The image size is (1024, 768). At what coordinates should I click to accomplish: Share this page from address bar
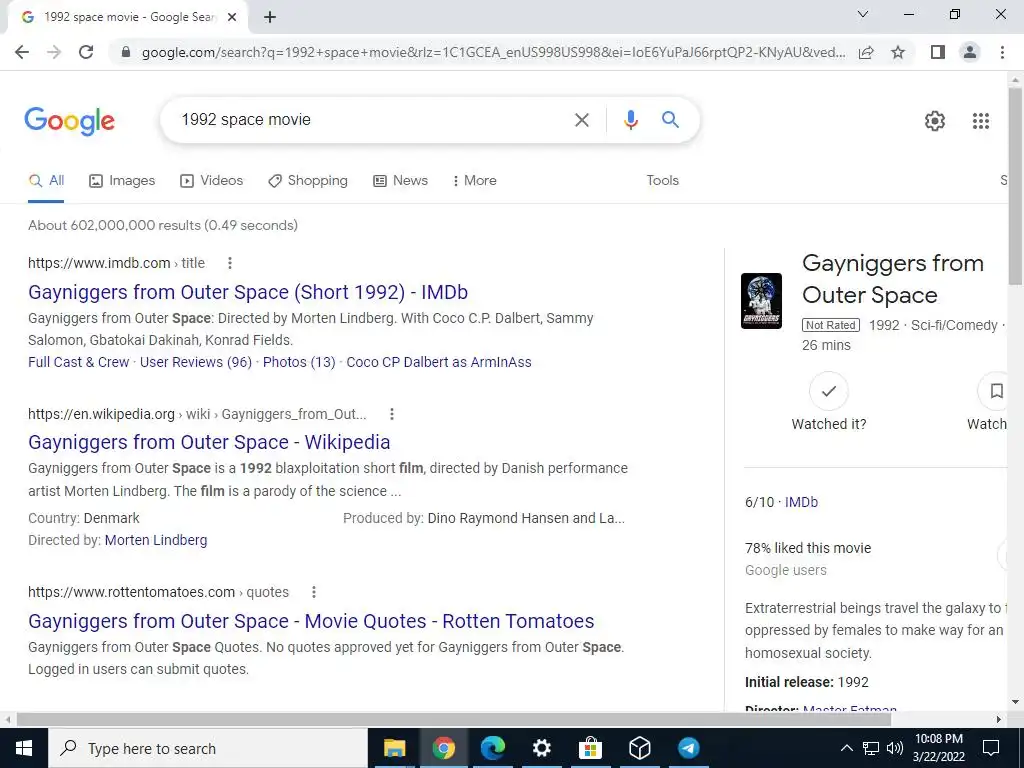(x=866, y=52)
